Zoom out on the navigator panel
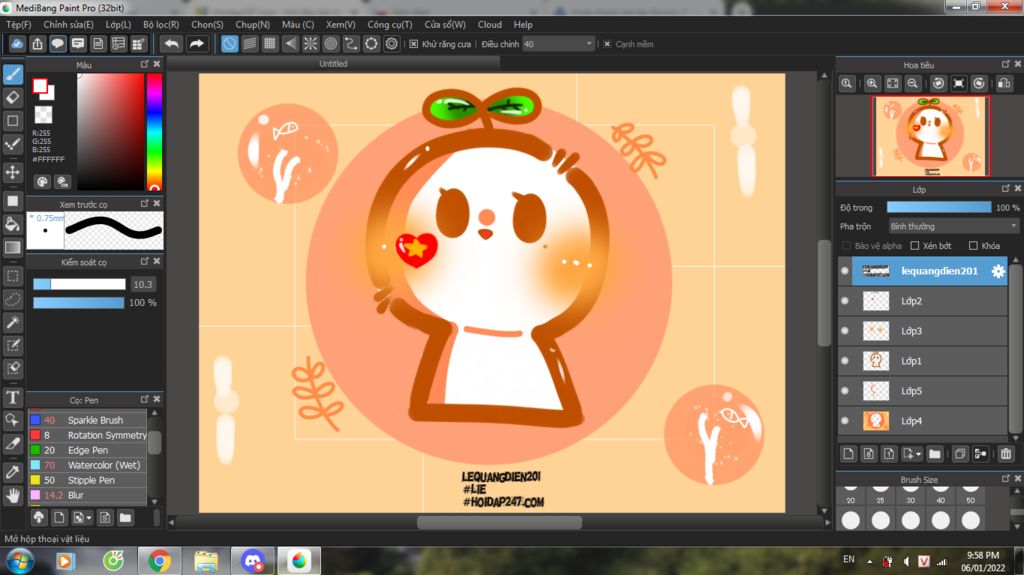Image resolution: width=1024 pixels, height=575 pixels. [x=913, y=84]
